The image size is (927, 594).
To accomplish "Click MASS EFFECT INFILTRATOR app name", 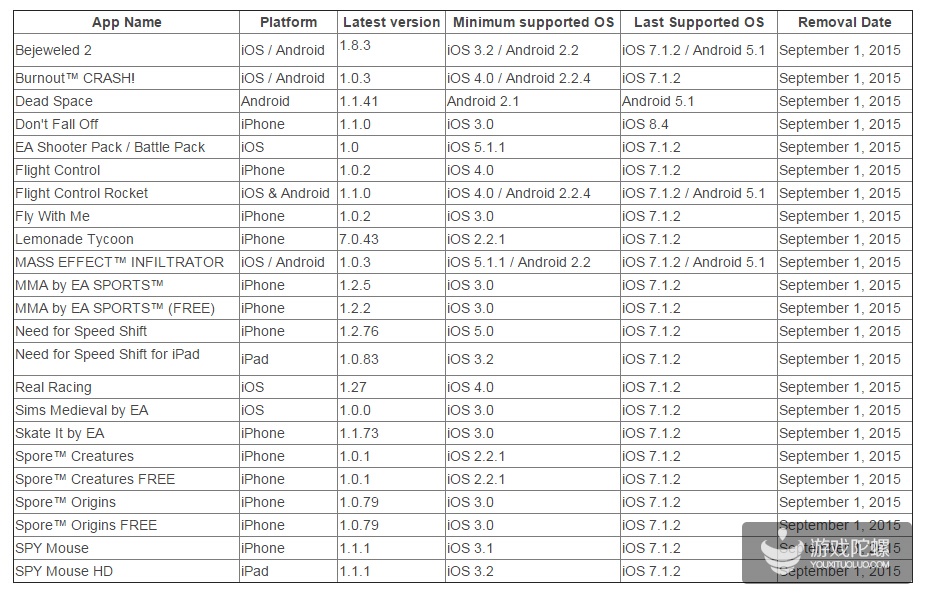I will (x=119, y=262).
